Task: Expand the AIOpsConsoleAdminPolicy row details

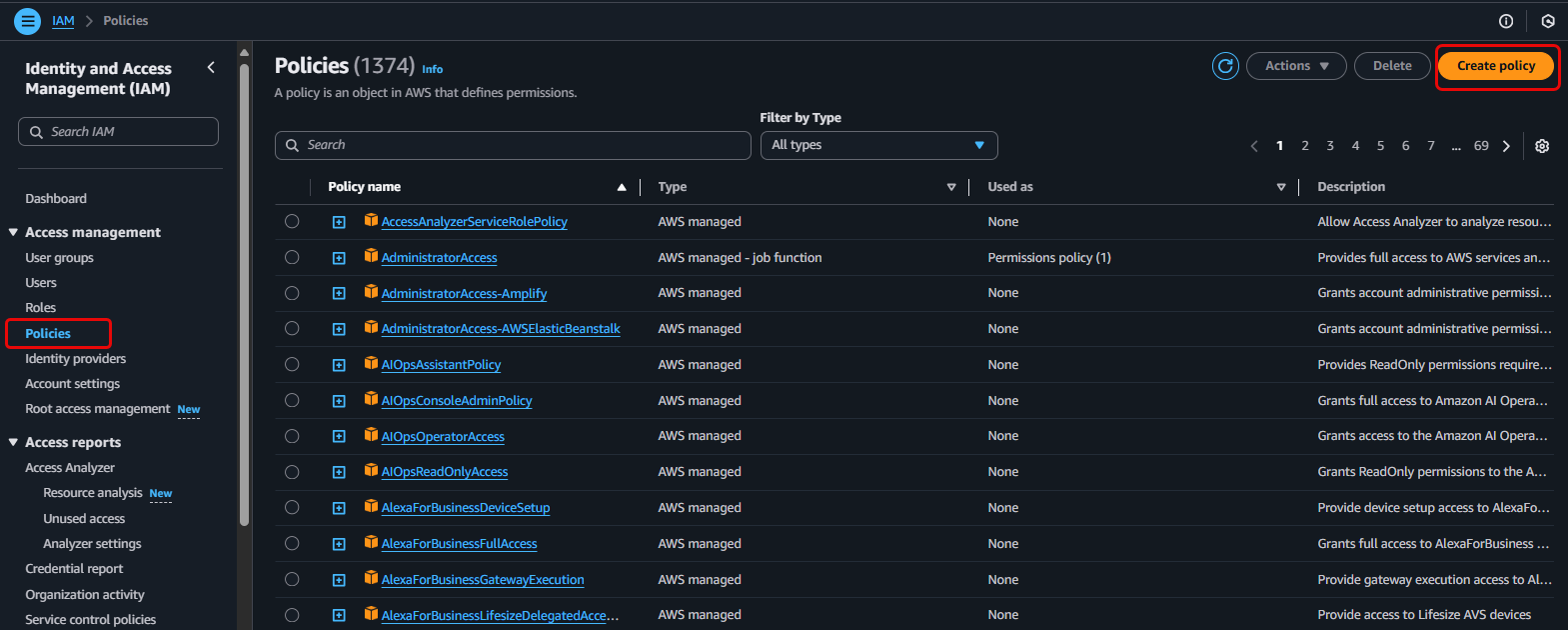Action: point(339,401)
